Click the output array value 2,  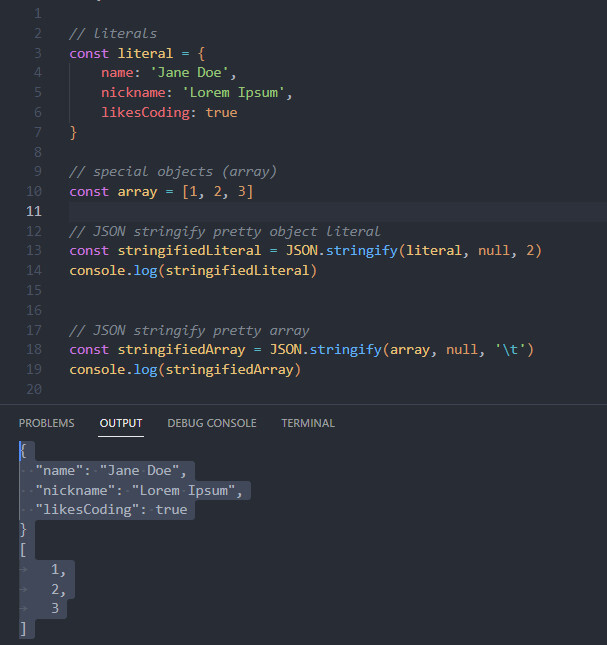pyautogui.click(x=58, y=590)
